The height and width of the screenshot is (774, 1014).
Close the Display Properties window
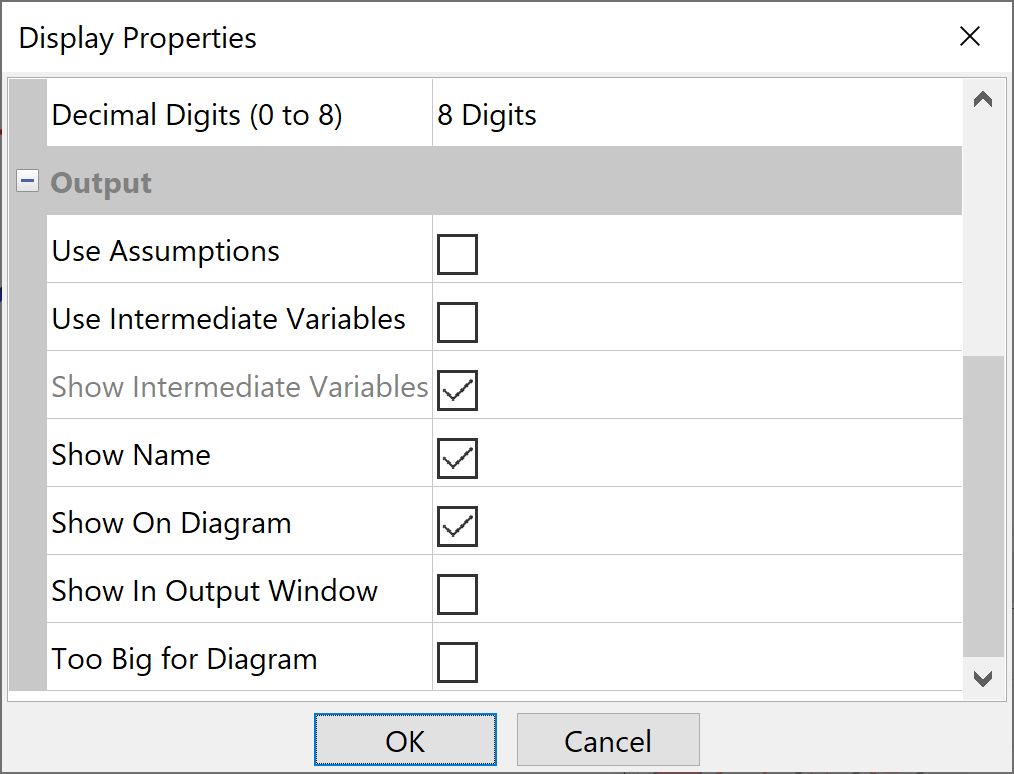click(x=969, y=37)
